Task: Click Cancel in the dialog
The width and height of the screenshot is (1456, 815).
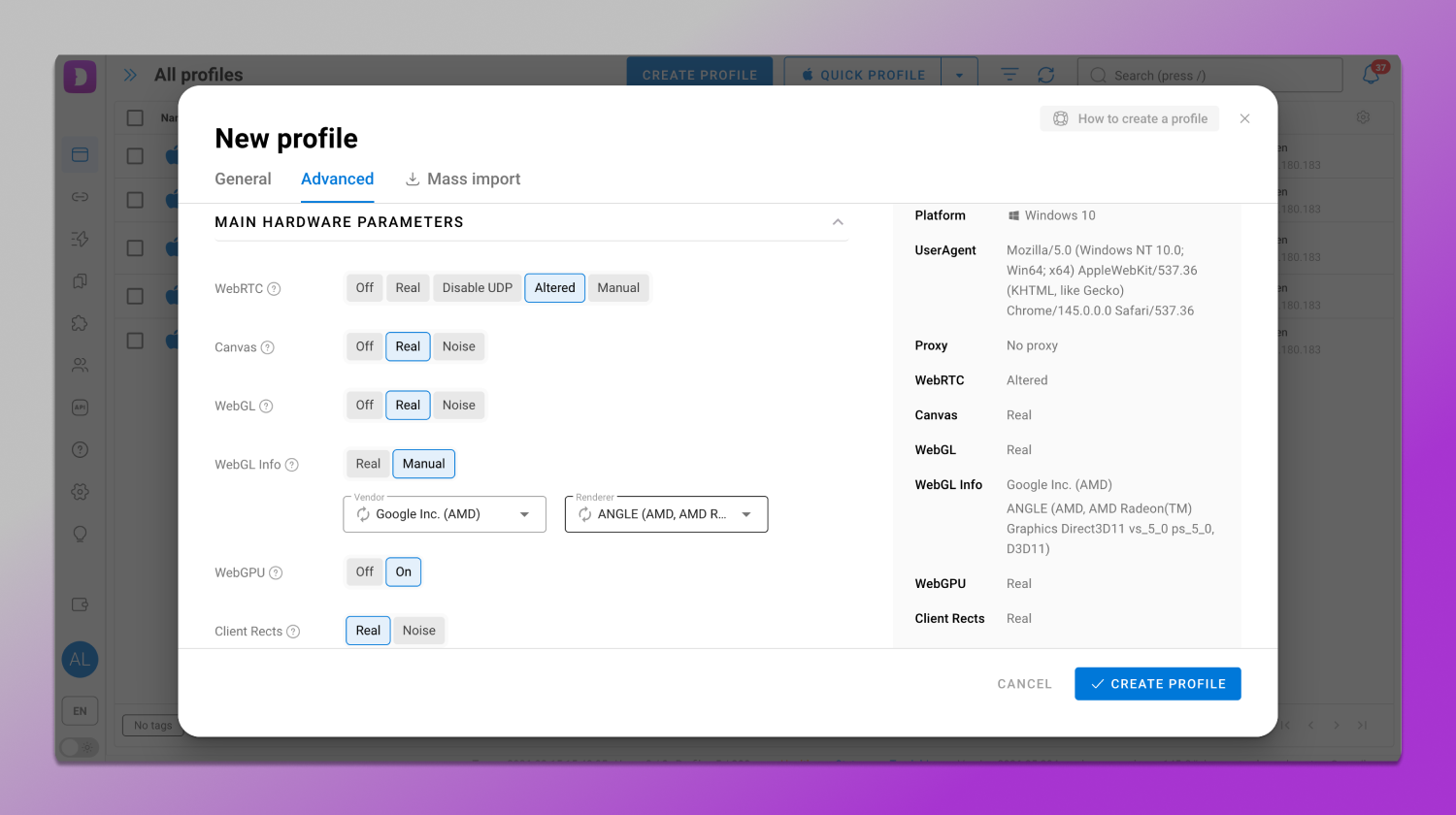Action: point(1024,684)
